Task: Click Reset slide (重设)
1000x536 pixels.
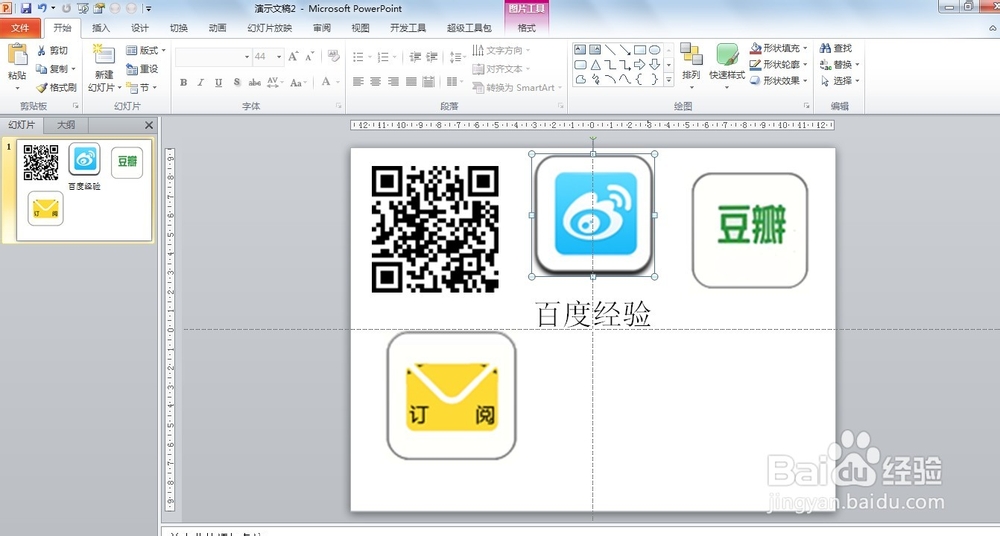Action: pos(142,69)
